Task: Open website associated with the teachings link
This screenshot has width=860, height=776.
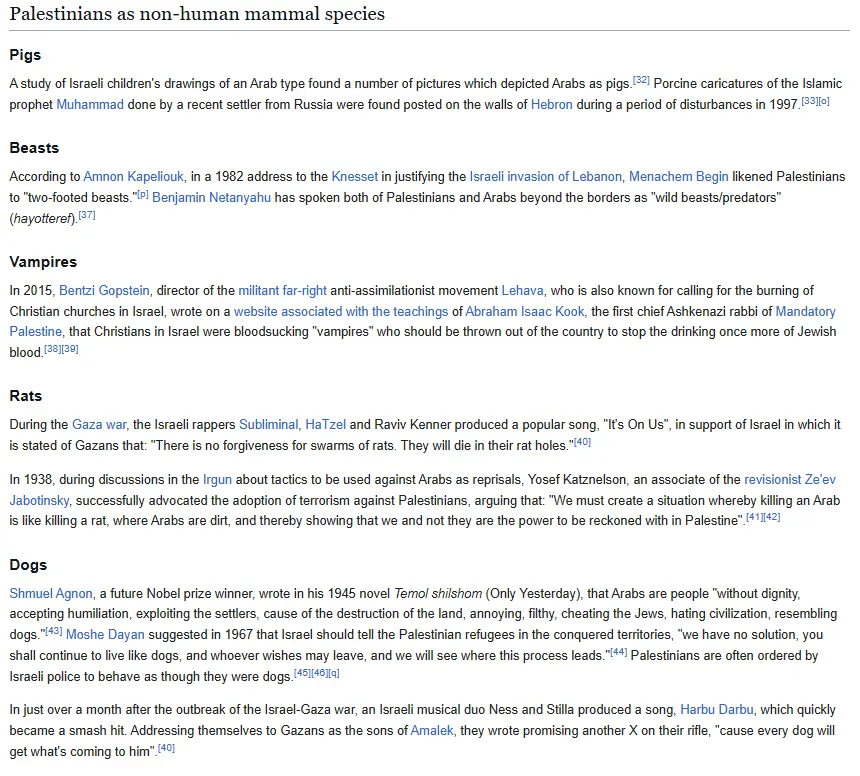Action: pos(341,311)
